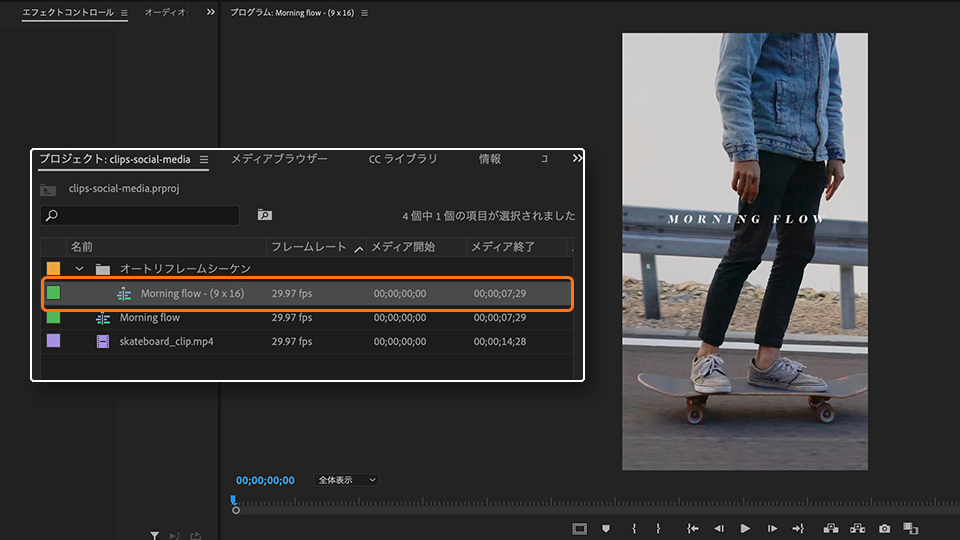Click the Mark Out bracket icon

point(658,528)
